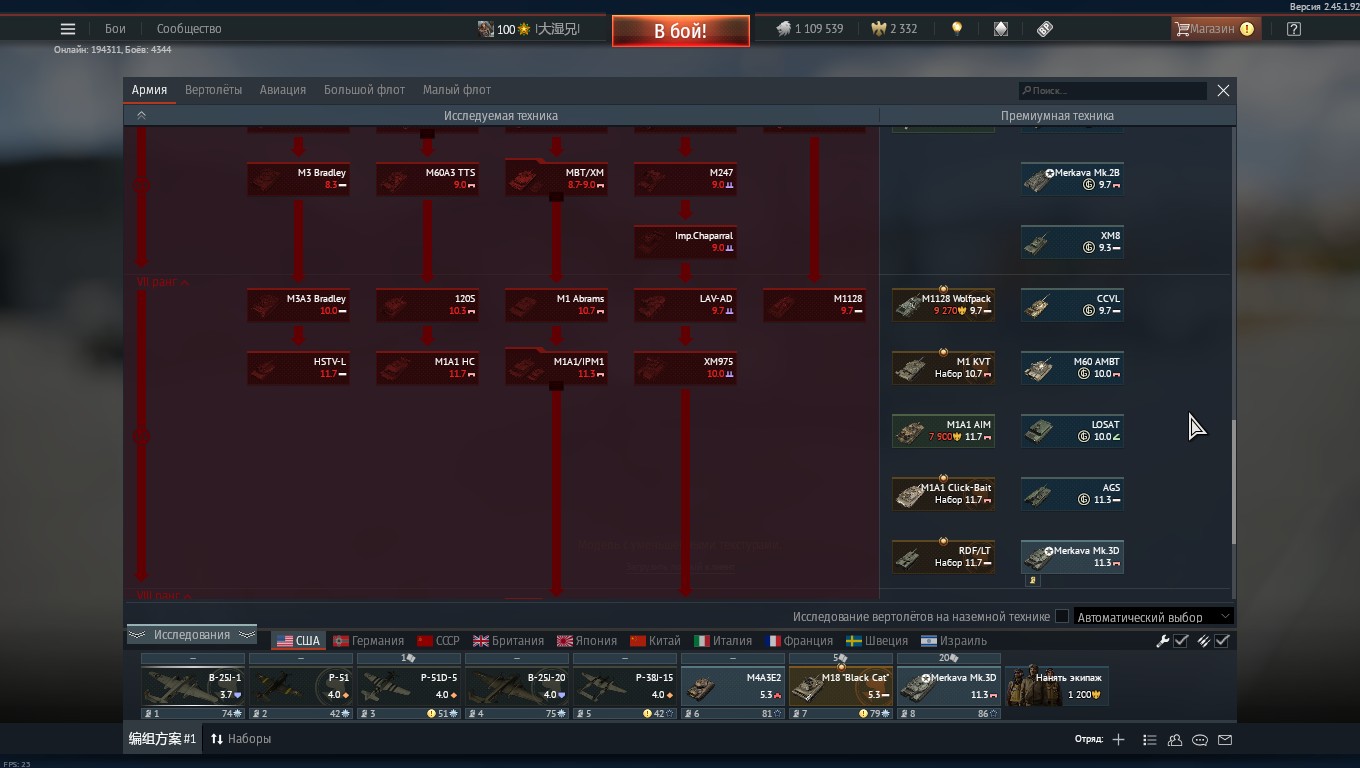This screenshot has width=1360, height=768.
Task: Select the Британия nation tab
Action: (x=509, y=641)
